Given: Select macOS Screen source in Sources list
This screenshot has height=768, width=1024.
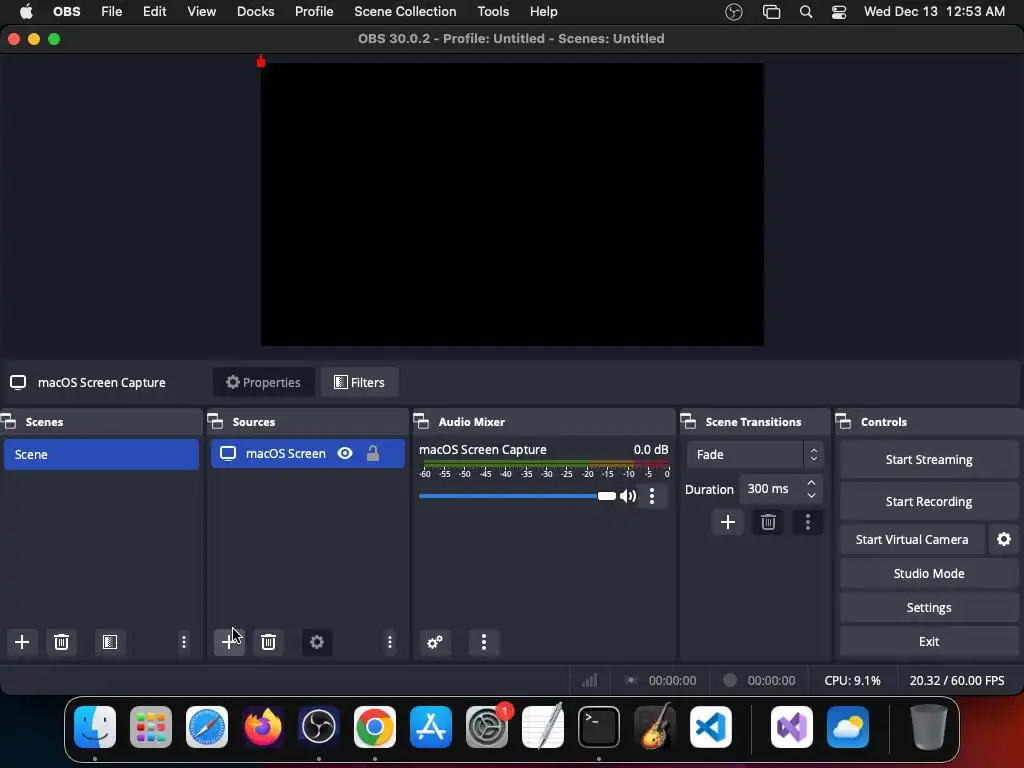Looking at the screenshot, I should pyautogui.click(x=308, y=453).
